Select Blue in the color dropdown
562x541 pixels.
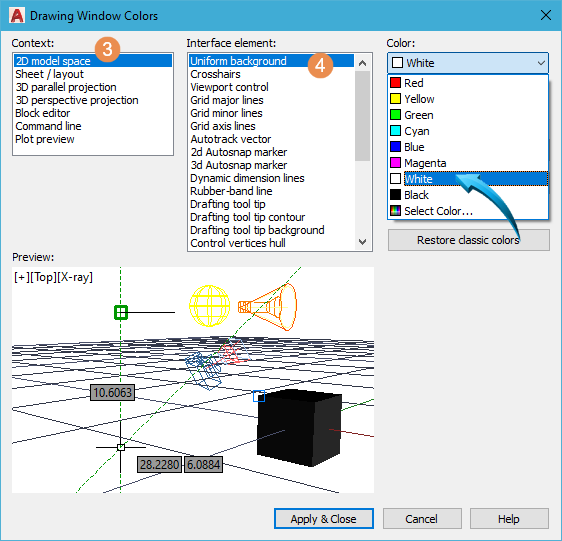point(468,147)
